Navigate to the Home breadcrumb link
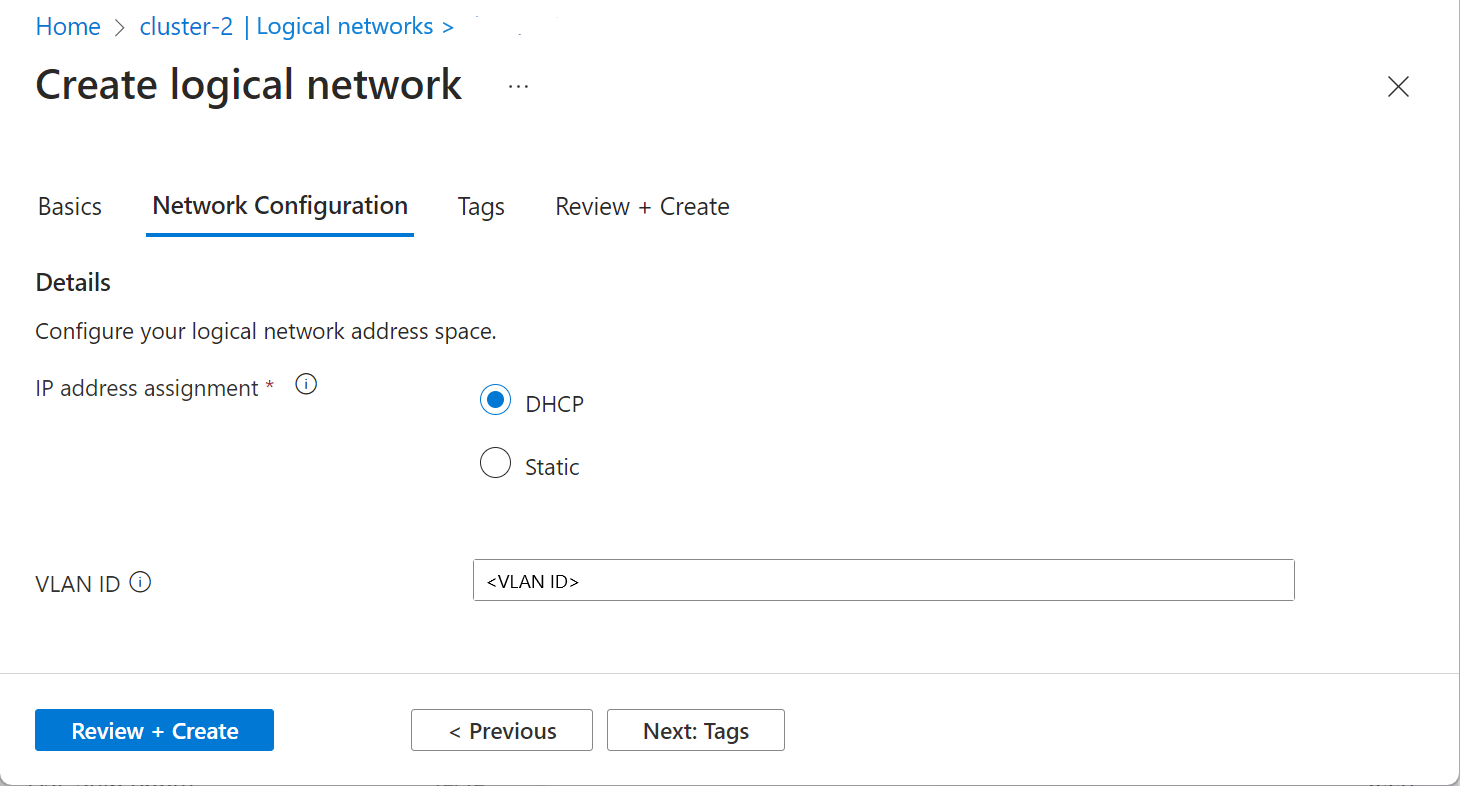 tap(68, 27)
